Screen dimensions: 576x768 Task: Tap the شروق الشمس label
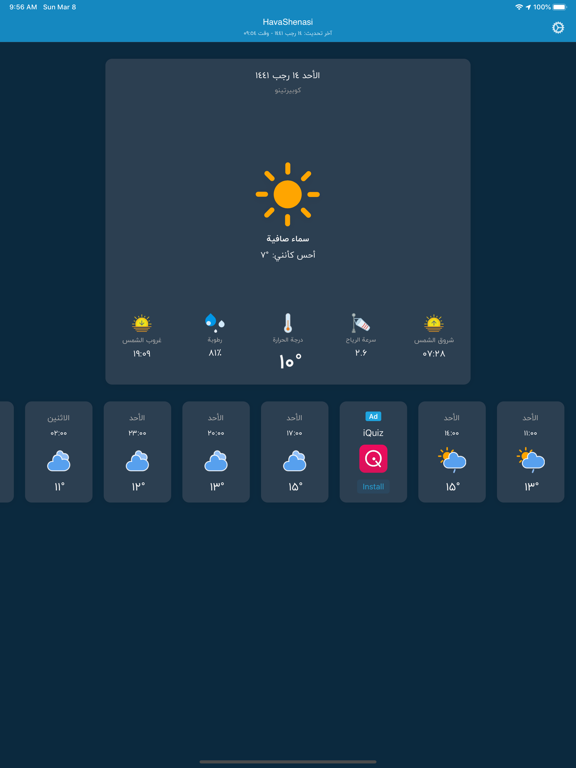coord(434,340)
